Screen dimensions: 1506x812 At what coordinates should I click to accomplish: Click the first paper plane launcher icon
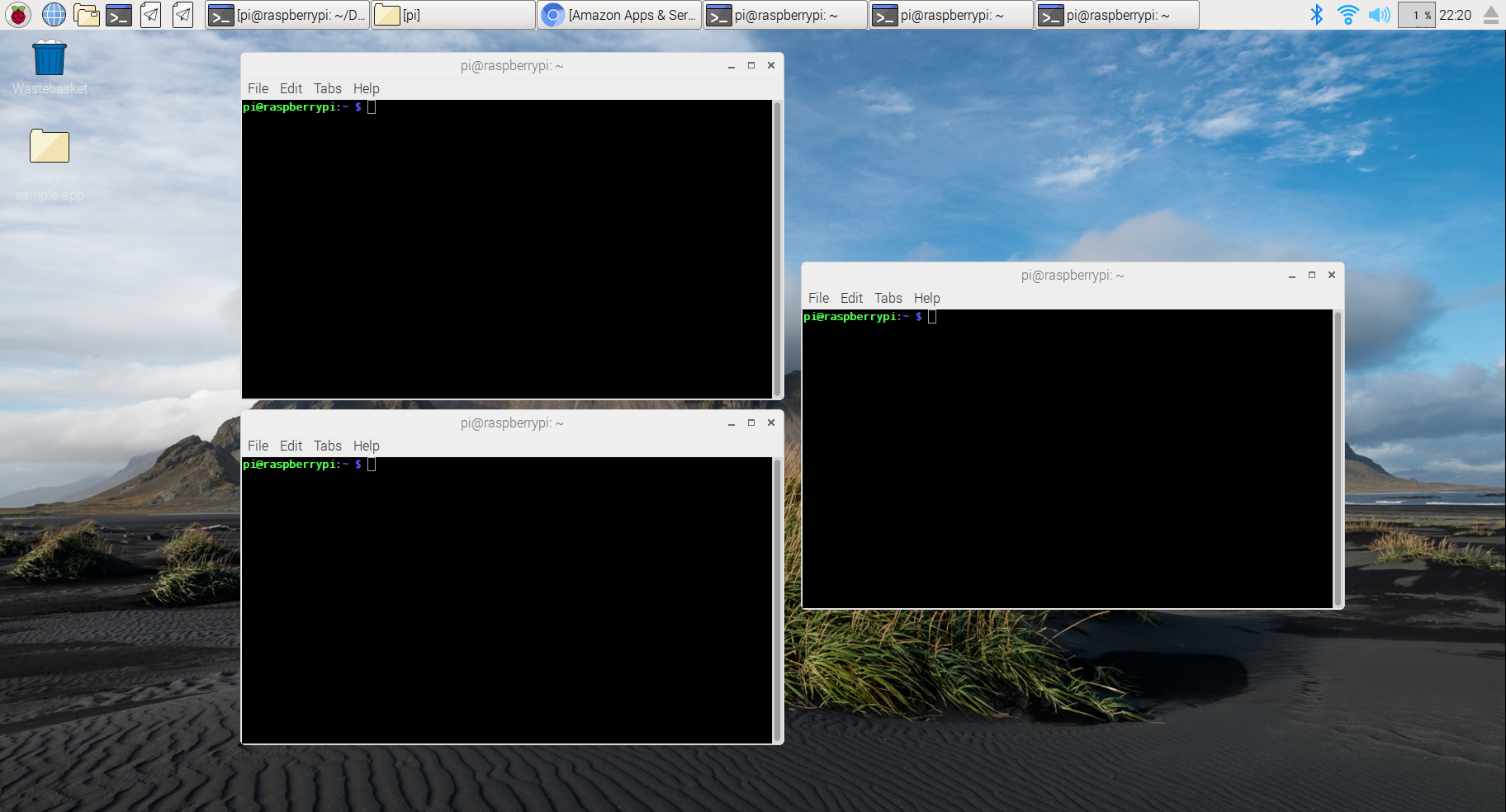pyautogui.click(x=150, y=14)
